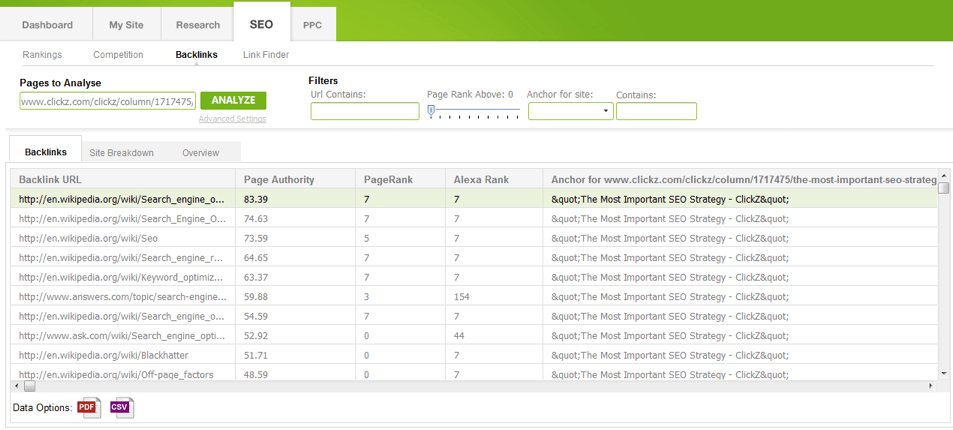
Task: Select the wiki/Search_Engine_O... backlink URL
Action: (x=123, y=219)
